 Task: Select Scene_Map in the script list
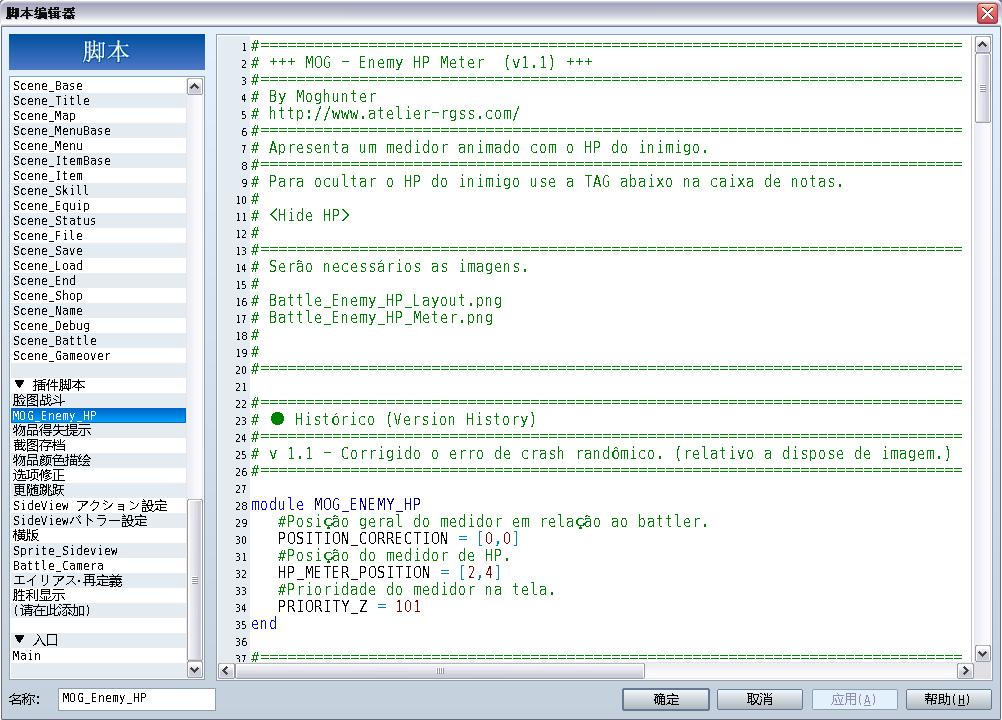point(98,116)
